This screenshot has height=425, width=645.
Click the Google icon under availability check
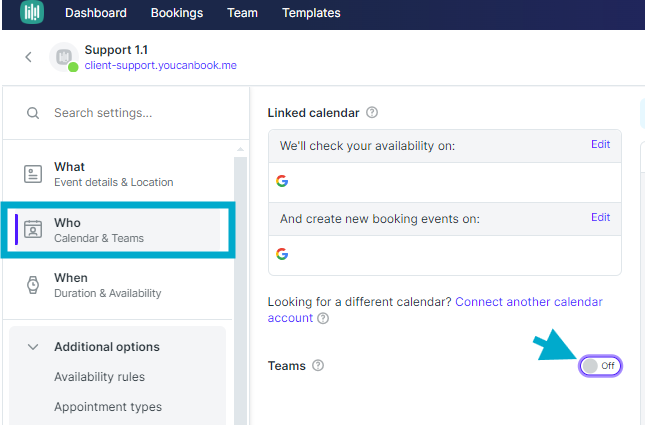point(282,181)
